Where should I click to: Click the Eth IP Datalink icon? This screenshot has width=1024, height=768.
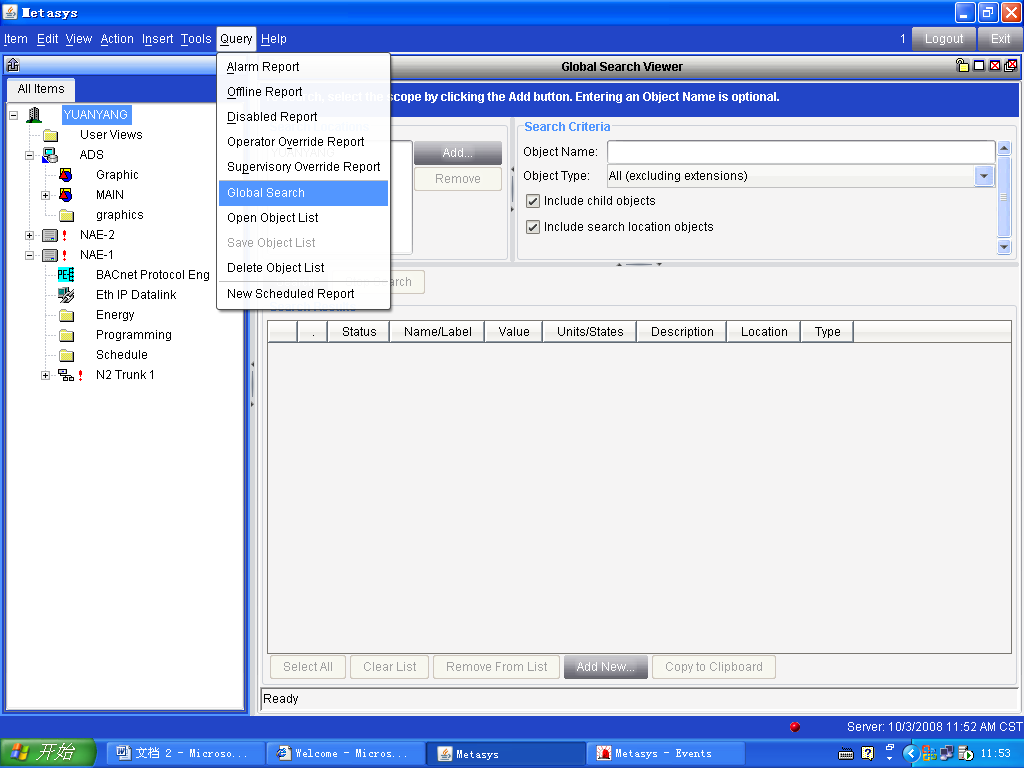click(65, 295)
